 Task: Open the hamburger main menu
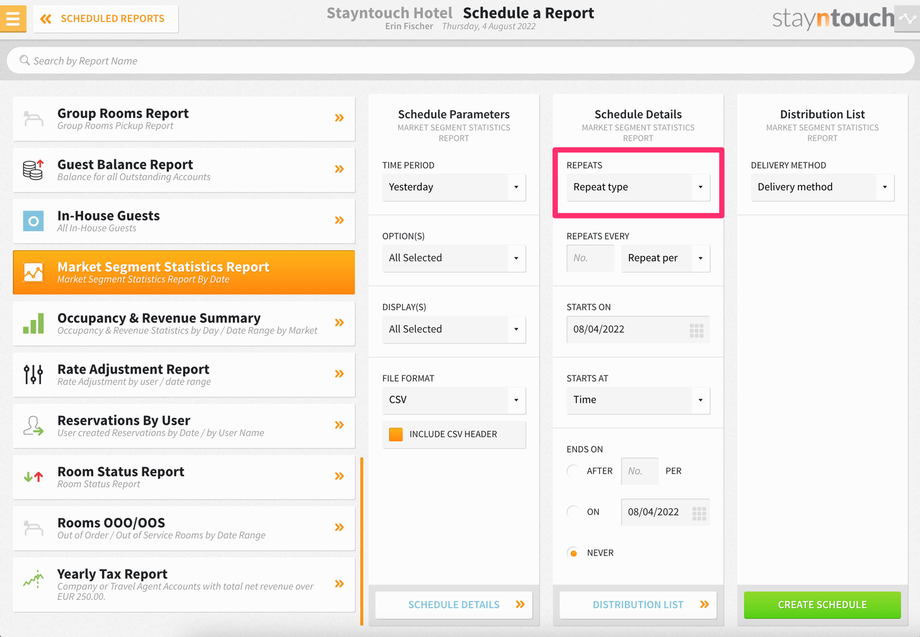click(12, 18)
